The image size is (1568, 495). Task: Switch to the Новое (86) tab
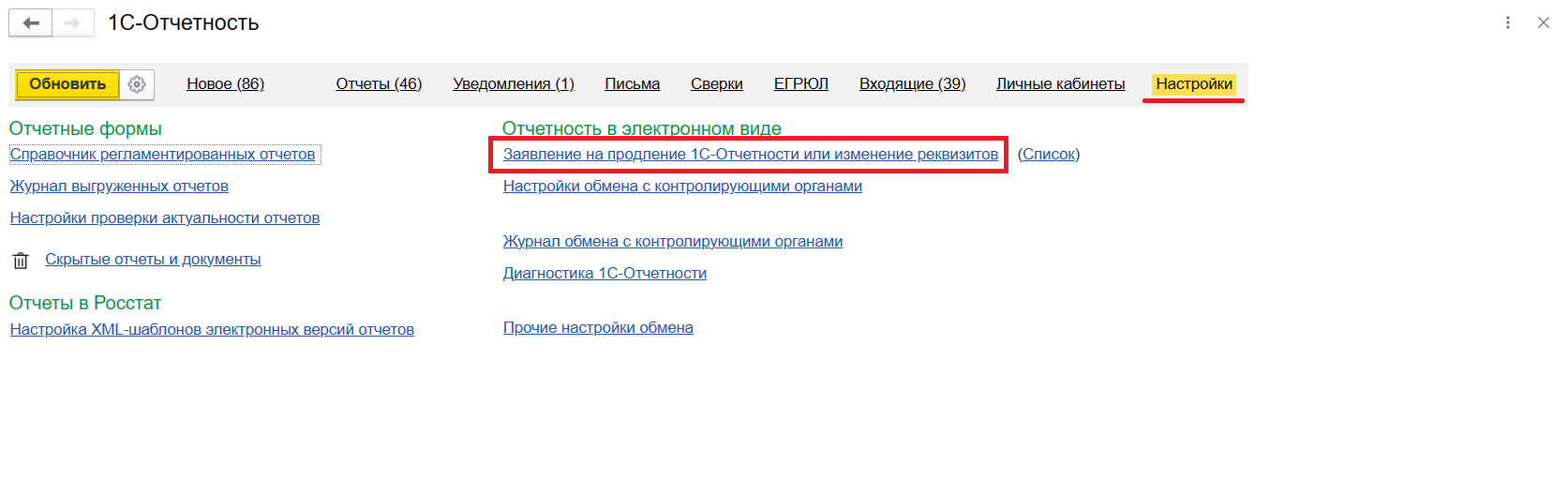click(x=225, y=84)
